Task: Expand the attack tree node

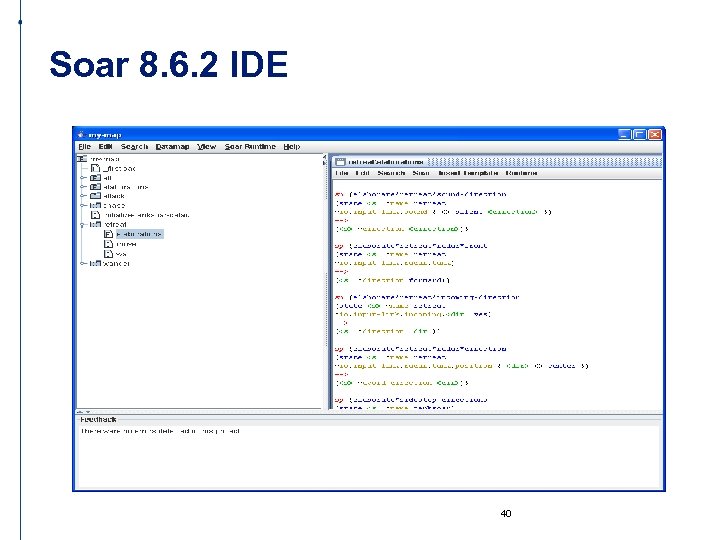Action: 83,196
